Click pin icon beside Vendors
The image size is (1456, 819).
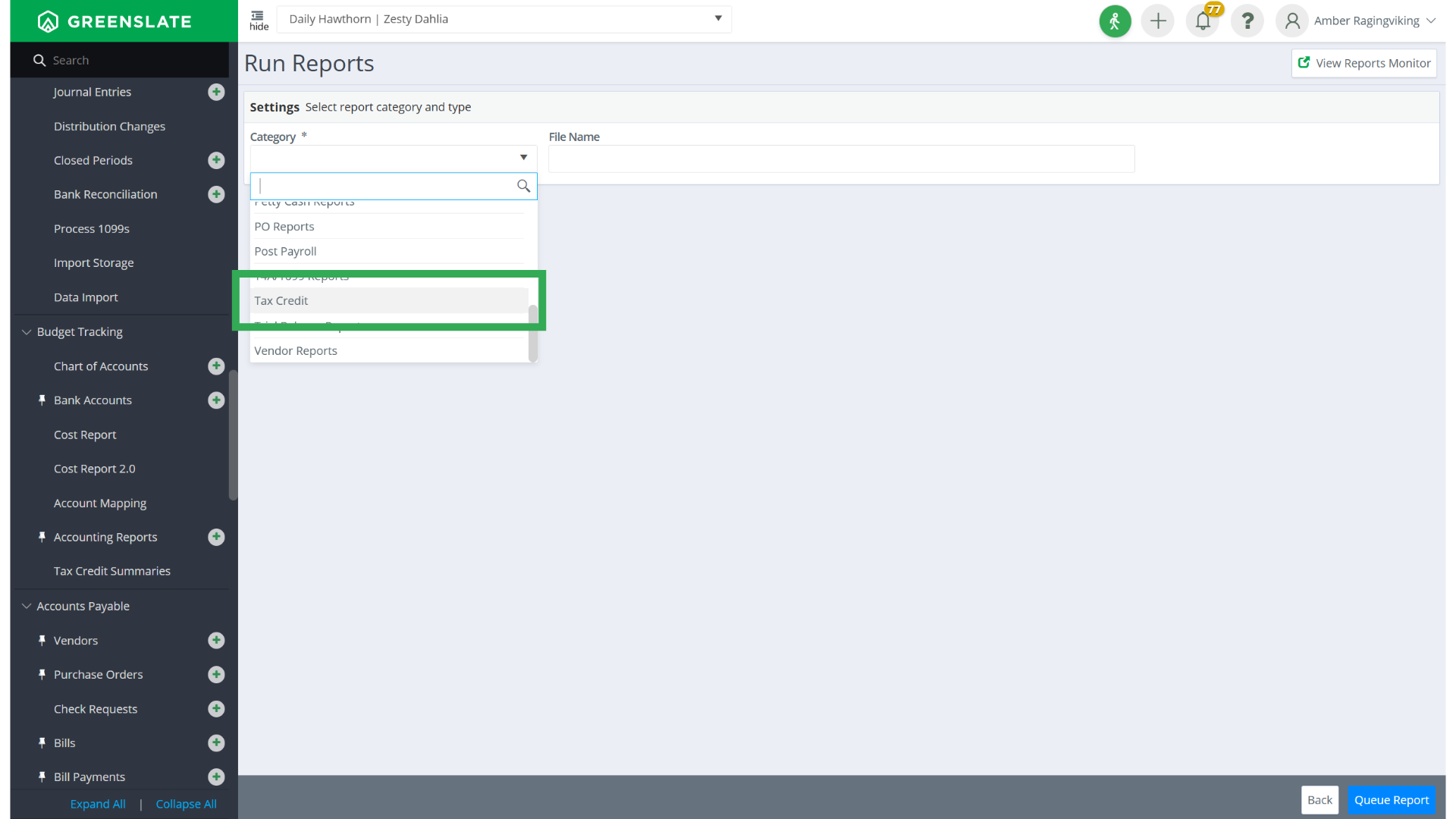tap(42, 641)
